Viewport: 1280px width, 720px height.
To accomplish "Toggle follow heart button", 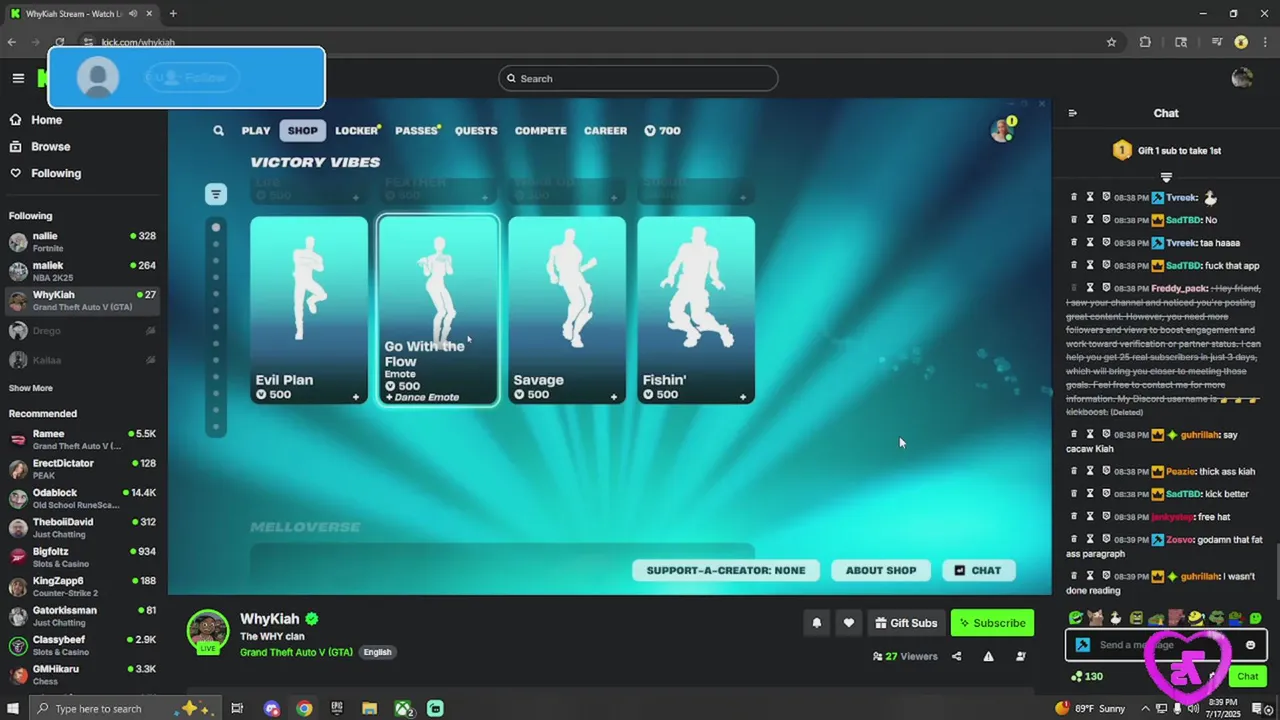I will 849,623.
